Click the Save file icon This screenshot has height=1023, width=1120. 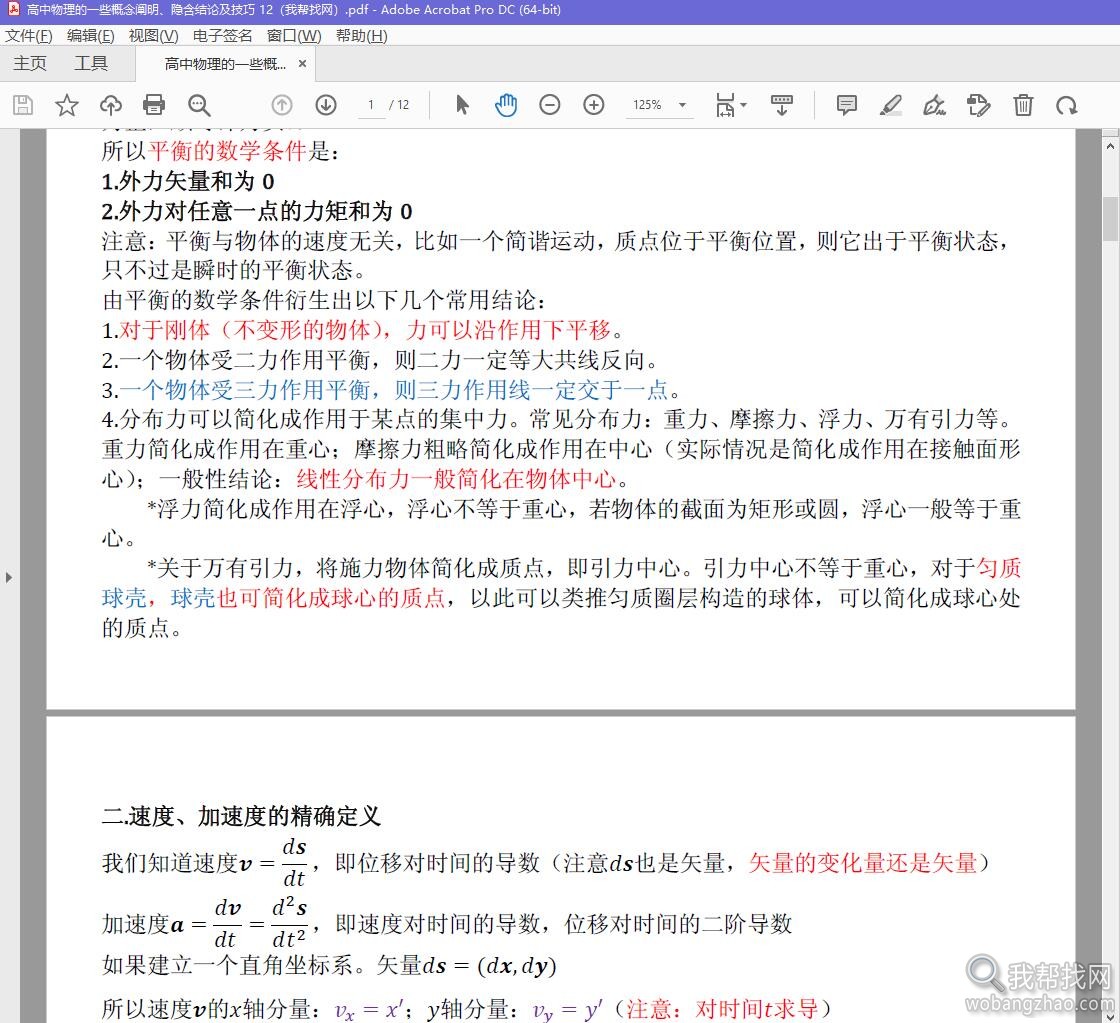23,105
